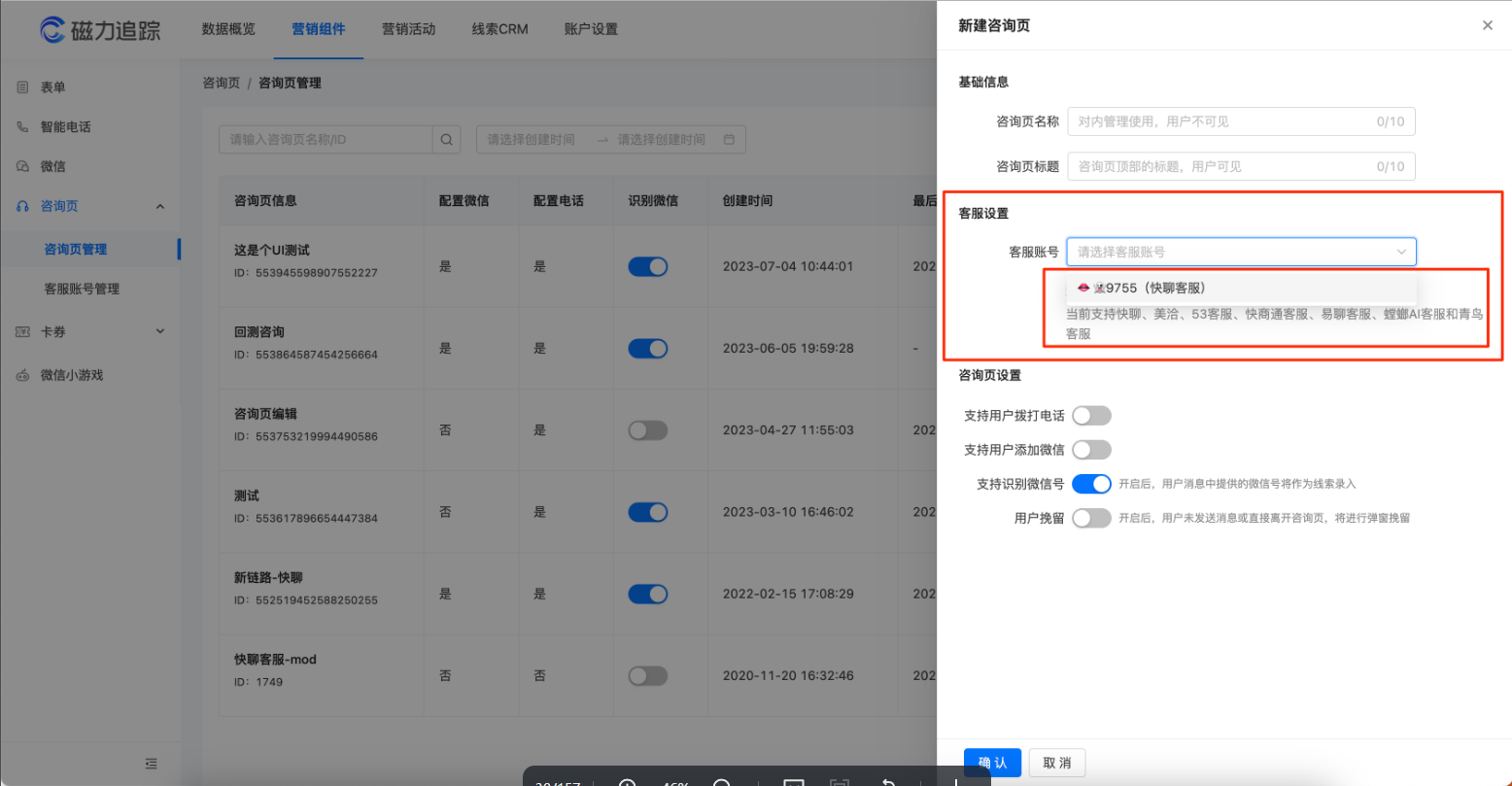Turn on the 用户挽留 toggle
The width and height of the screenshot is (1512, 786).
coord(1091,517)
